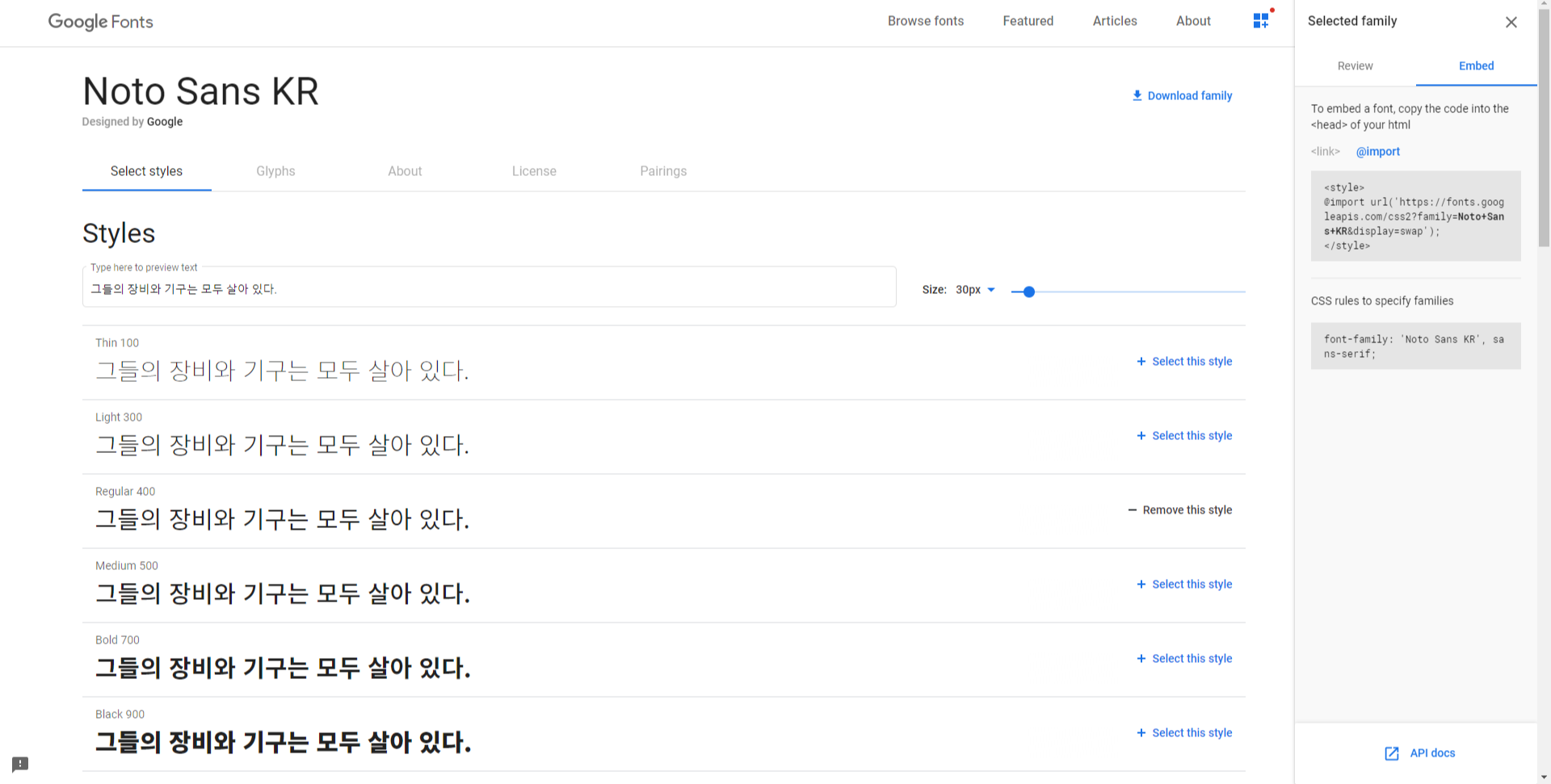Choose the <link> embed option
The image size is (1551, 784).
pos(1325,152)
